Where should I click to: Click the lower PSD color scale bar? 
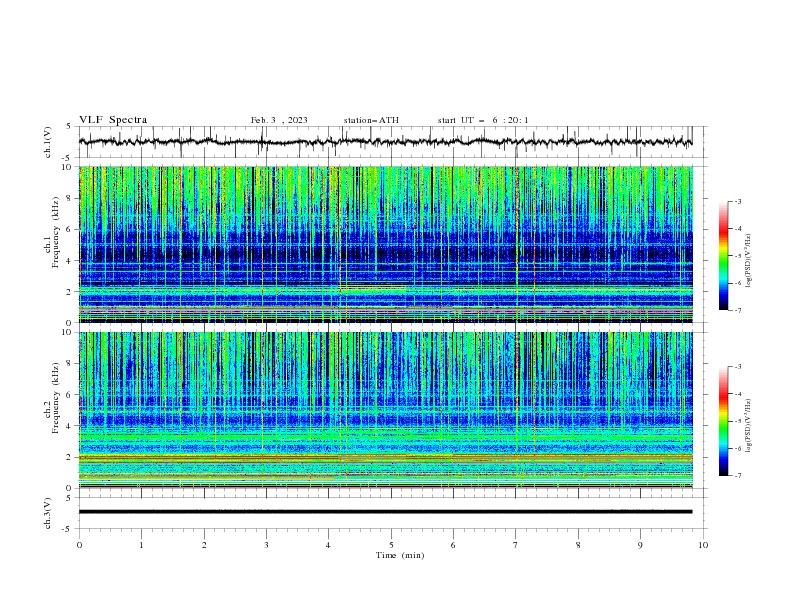tap(723, 421)
